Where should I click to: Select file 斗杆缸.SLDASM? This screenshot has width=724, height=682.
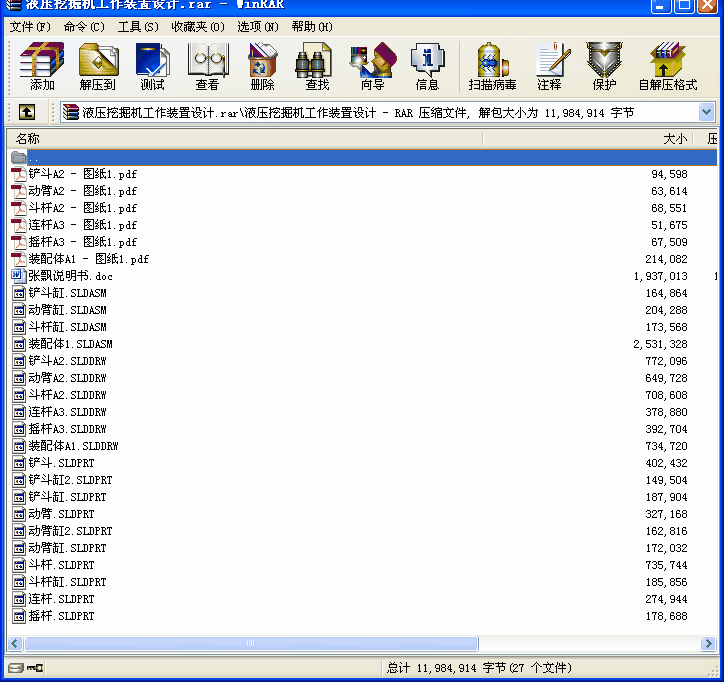[x=67, y=327]
